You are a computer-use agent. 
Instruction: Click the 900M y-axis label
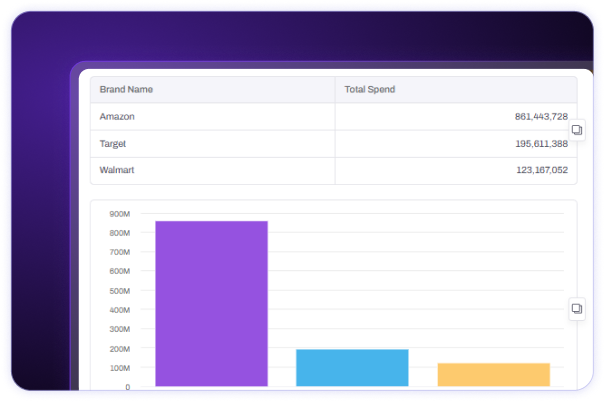[x=120, y=214]
